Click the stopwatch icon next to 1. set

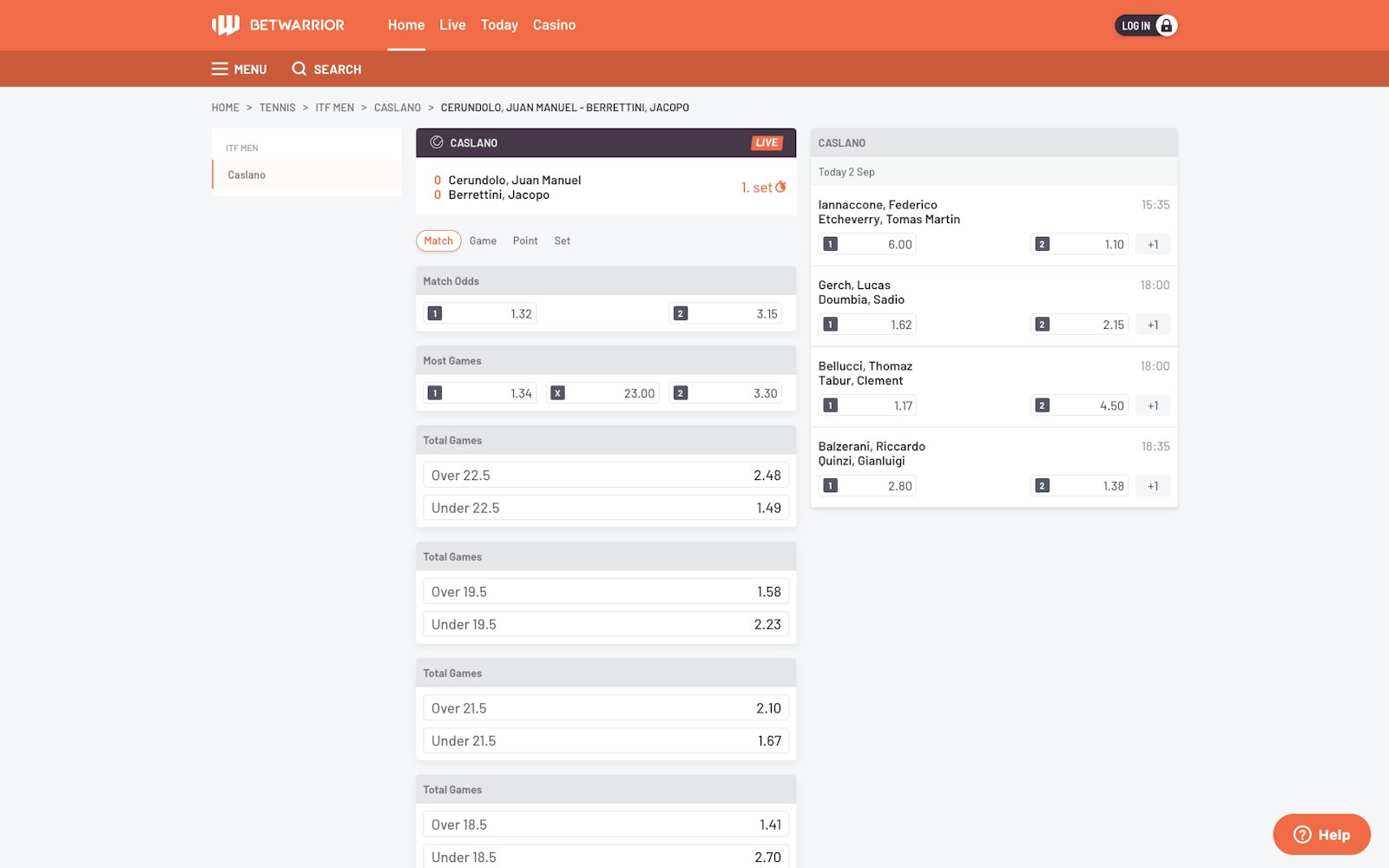click(x=780, y=187)
